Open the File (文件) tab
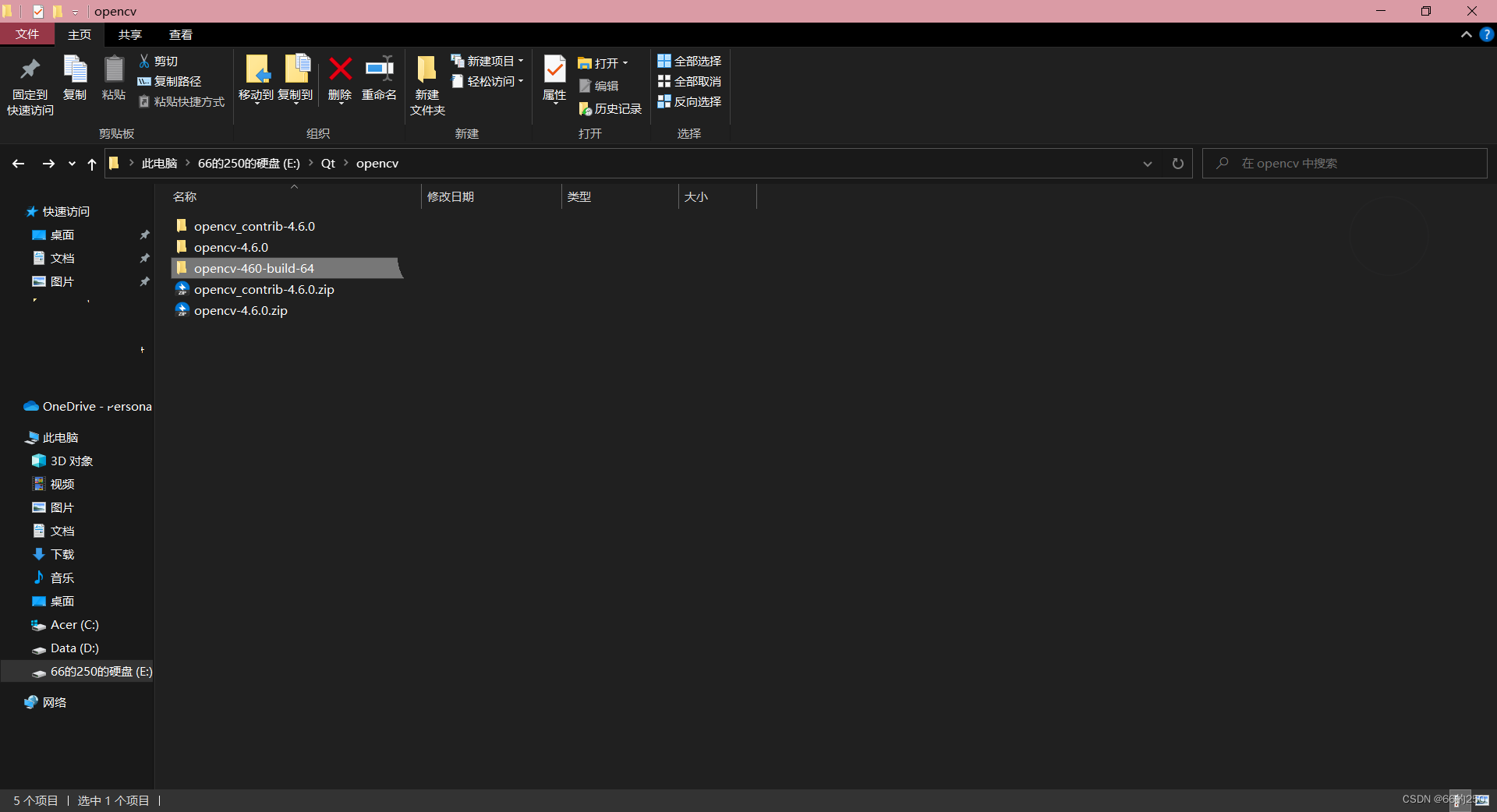Image resolution: width=1497 pixels, height=812 pixels. tap(27, 34)
